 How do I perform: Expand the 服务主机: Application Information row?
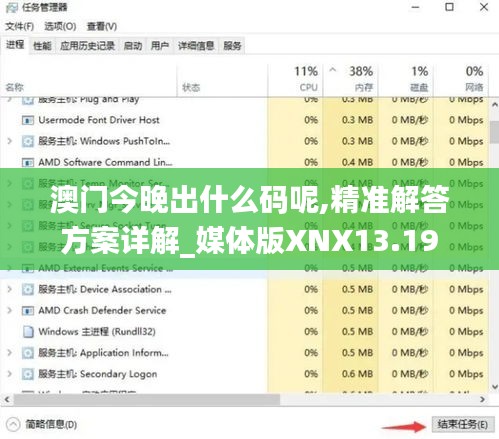click(10, 353)
